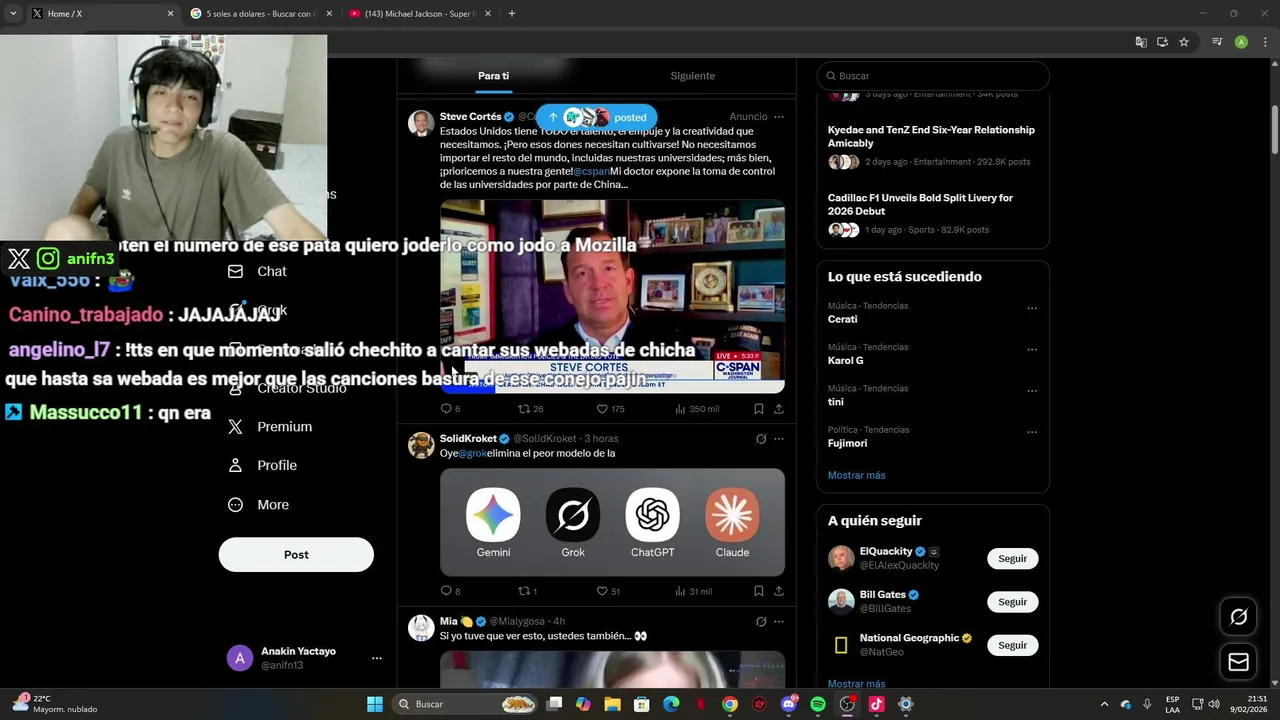Open 'Kyedae and TenZ' news story
1280x720 pixels.
tap(932, 146)
